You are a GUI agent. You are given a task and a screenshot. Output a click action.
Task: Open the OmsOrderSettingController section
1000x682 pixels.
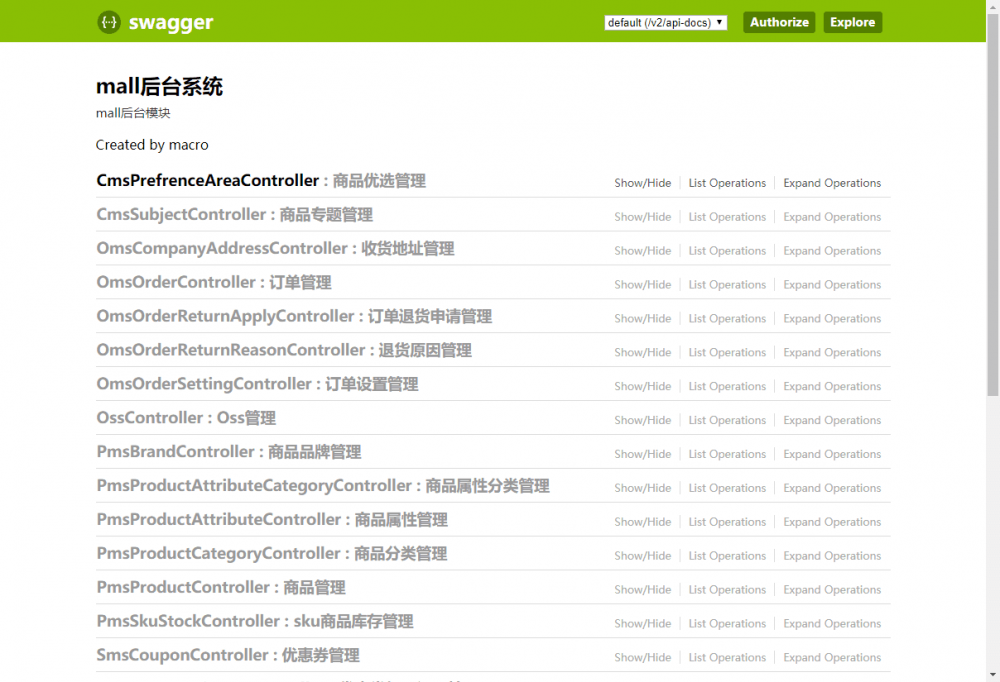point(257,384)
